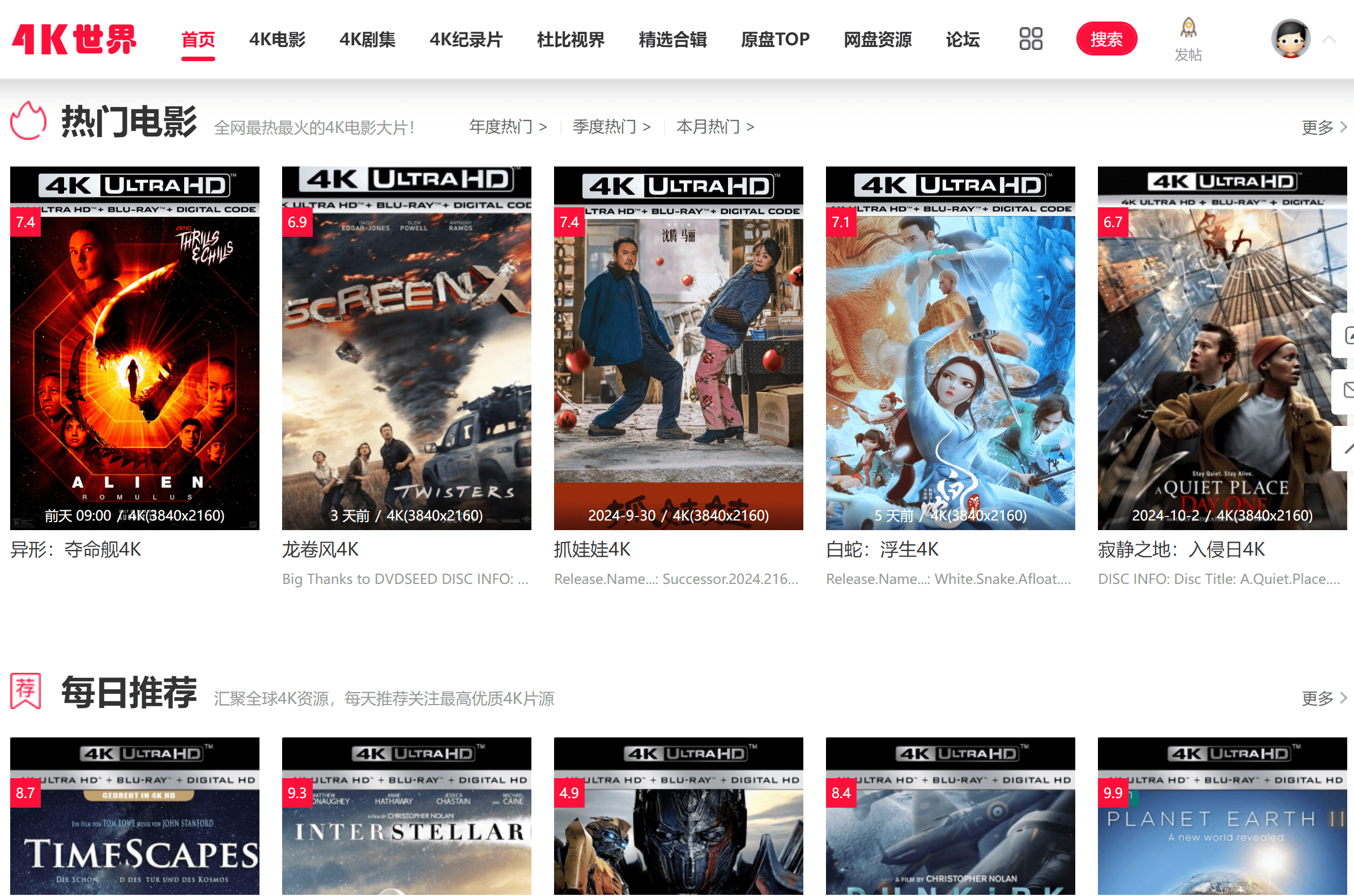Open the 原盘TOP menu

[x=775, y=40]
